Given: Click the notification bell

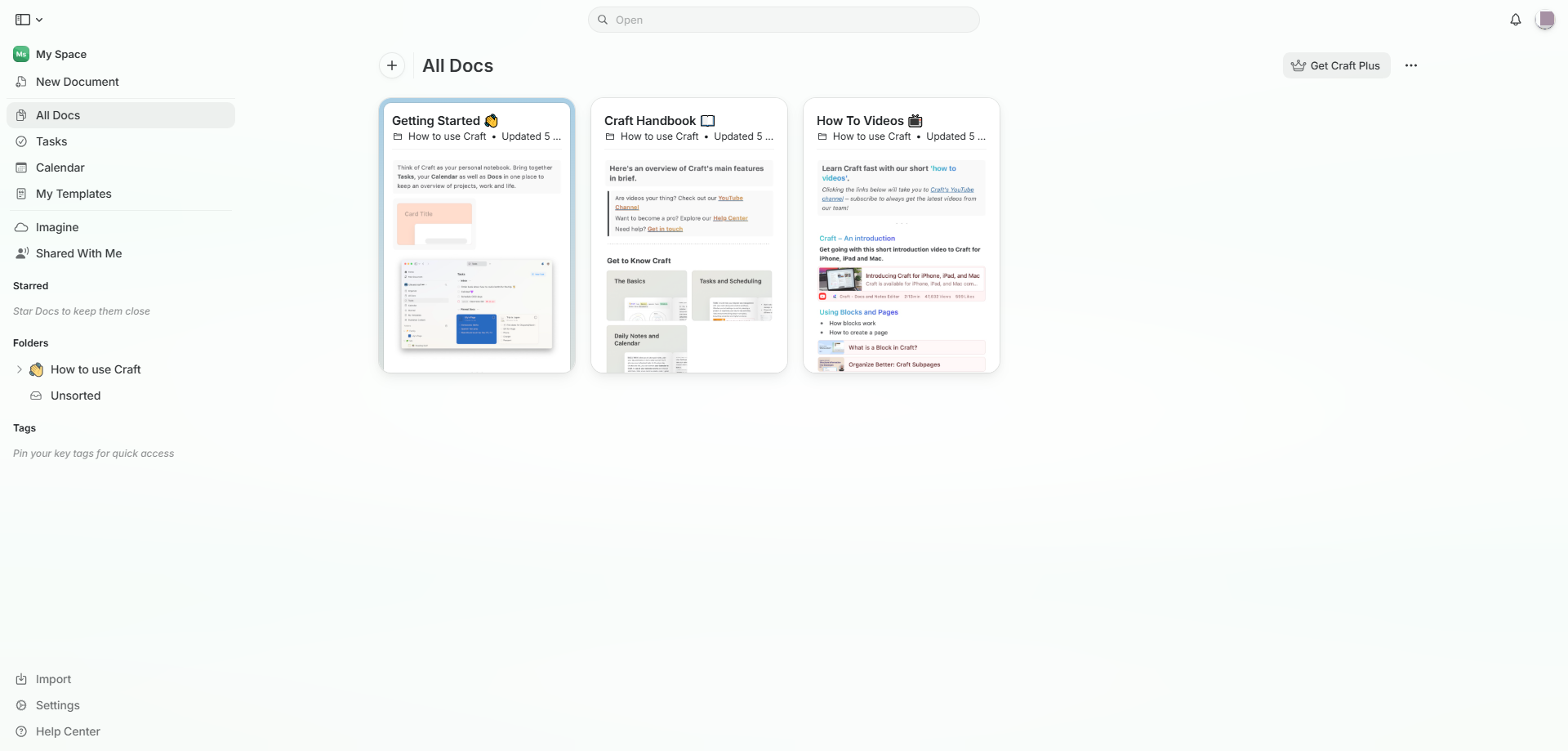Looking at the screenshot, I should (1516, 20).
